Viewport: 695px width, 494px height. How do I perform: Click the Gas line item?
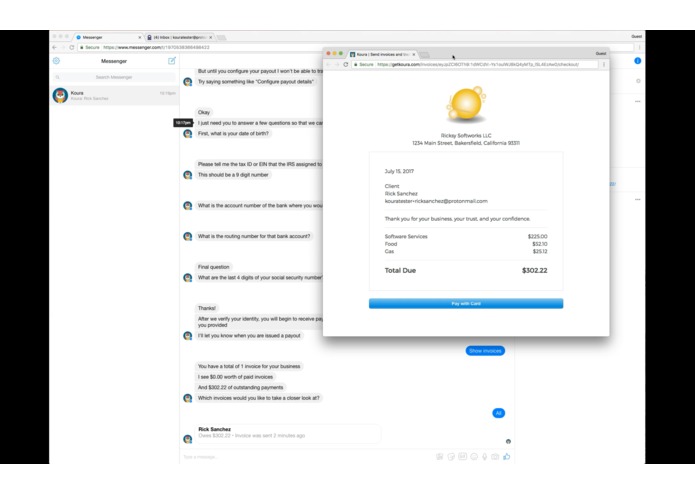[466, 252]
